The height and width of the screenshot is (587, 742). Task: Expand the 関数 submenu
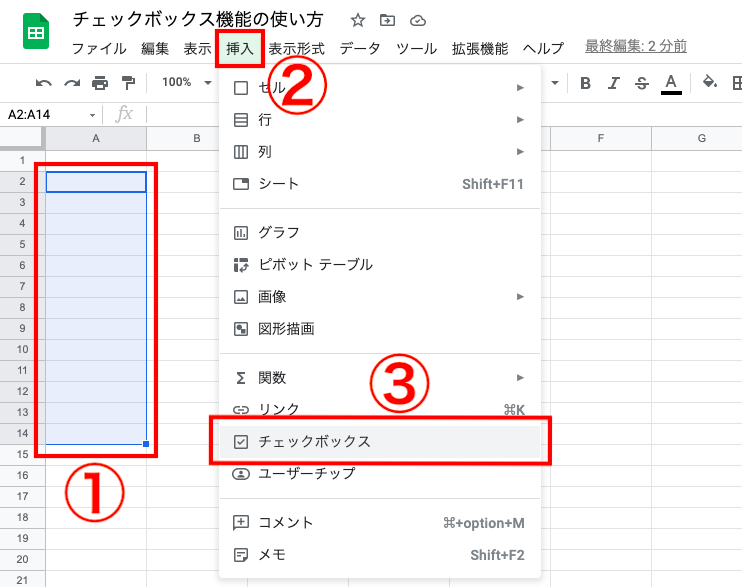(380, 378)
